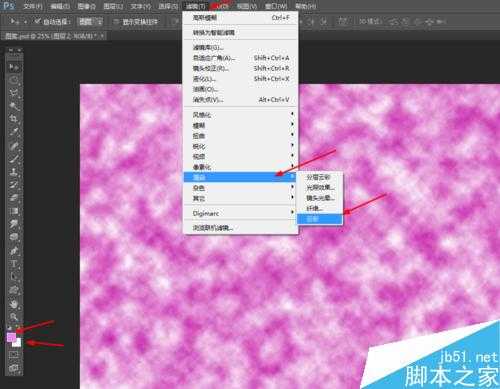Choose 镜头光晕... in the render submenu
The image size is (500, 389).
point(320,198)
